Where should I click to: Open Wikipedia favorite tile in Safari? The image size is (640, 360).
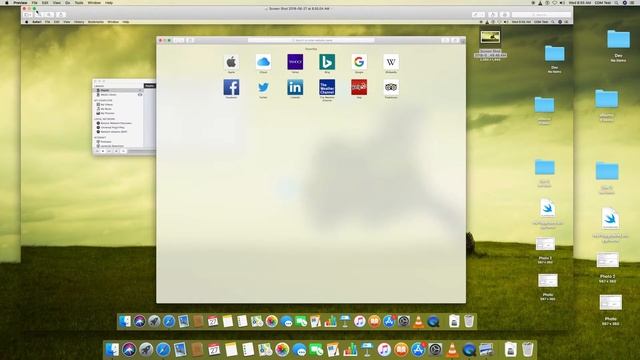click(391, 62)
